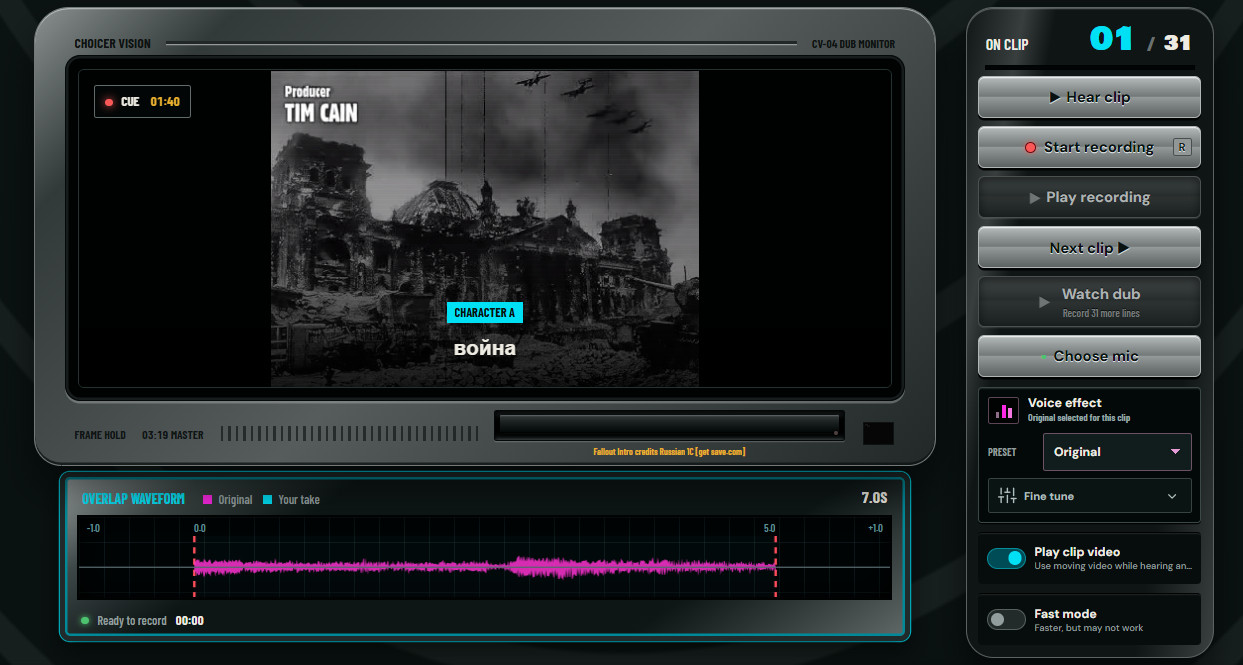Image resolution: width=1243 pixels, height=665 pixels.
Task: Click the pink Original legend swatch
Action: (x=208, y=500)
